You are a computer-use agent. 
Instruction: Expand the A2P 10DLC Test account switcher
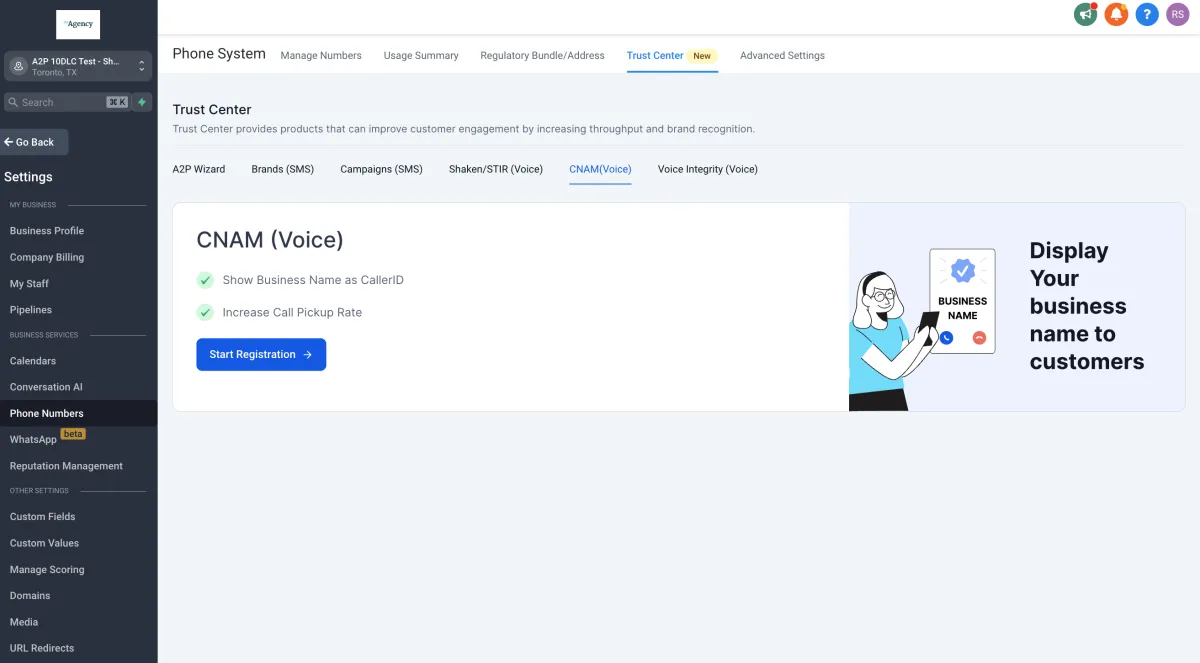click(78, 66)
